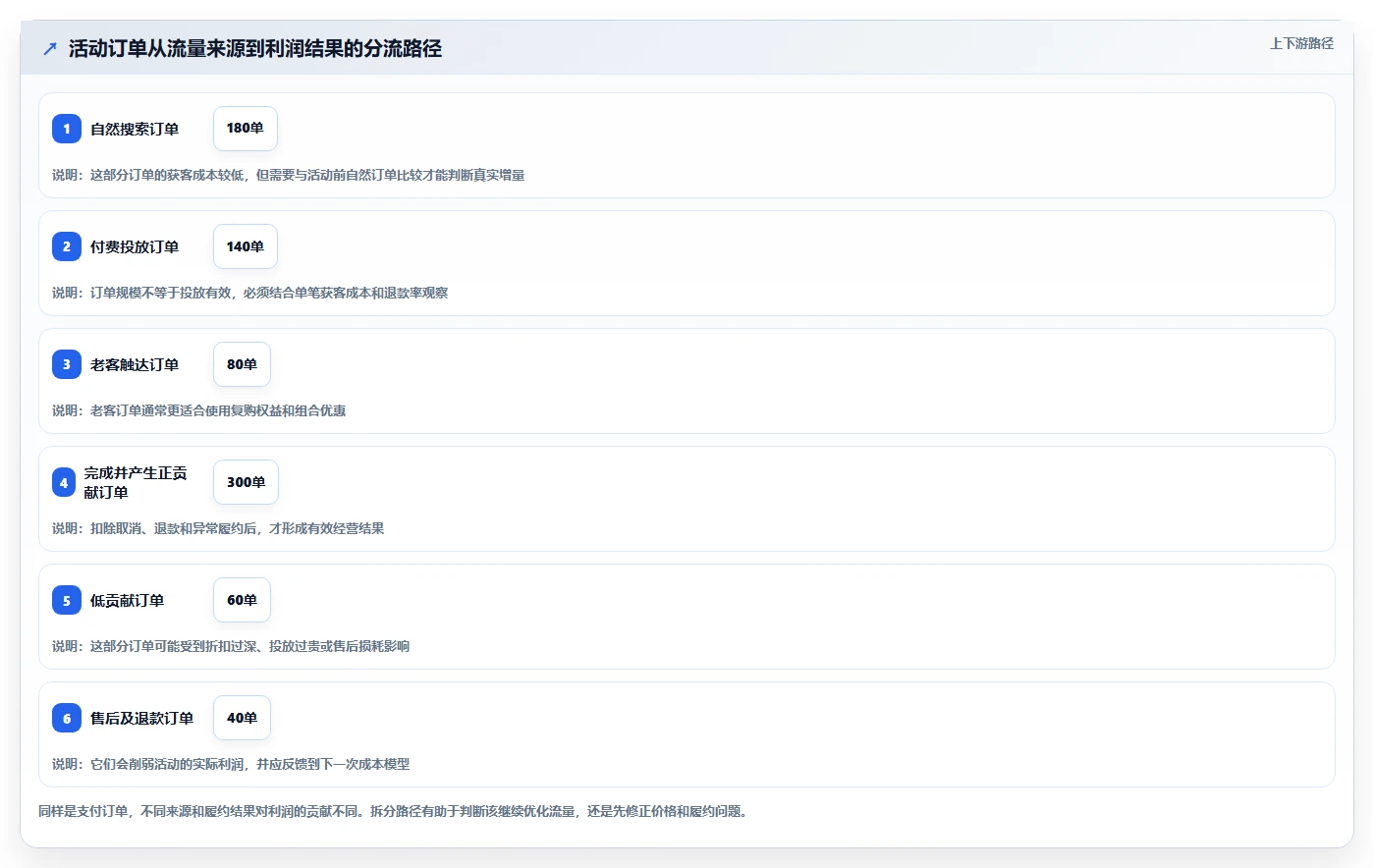Click the note about 折扣过深、投放过贵
This screenshot has width=1374, height=868.
231,646
